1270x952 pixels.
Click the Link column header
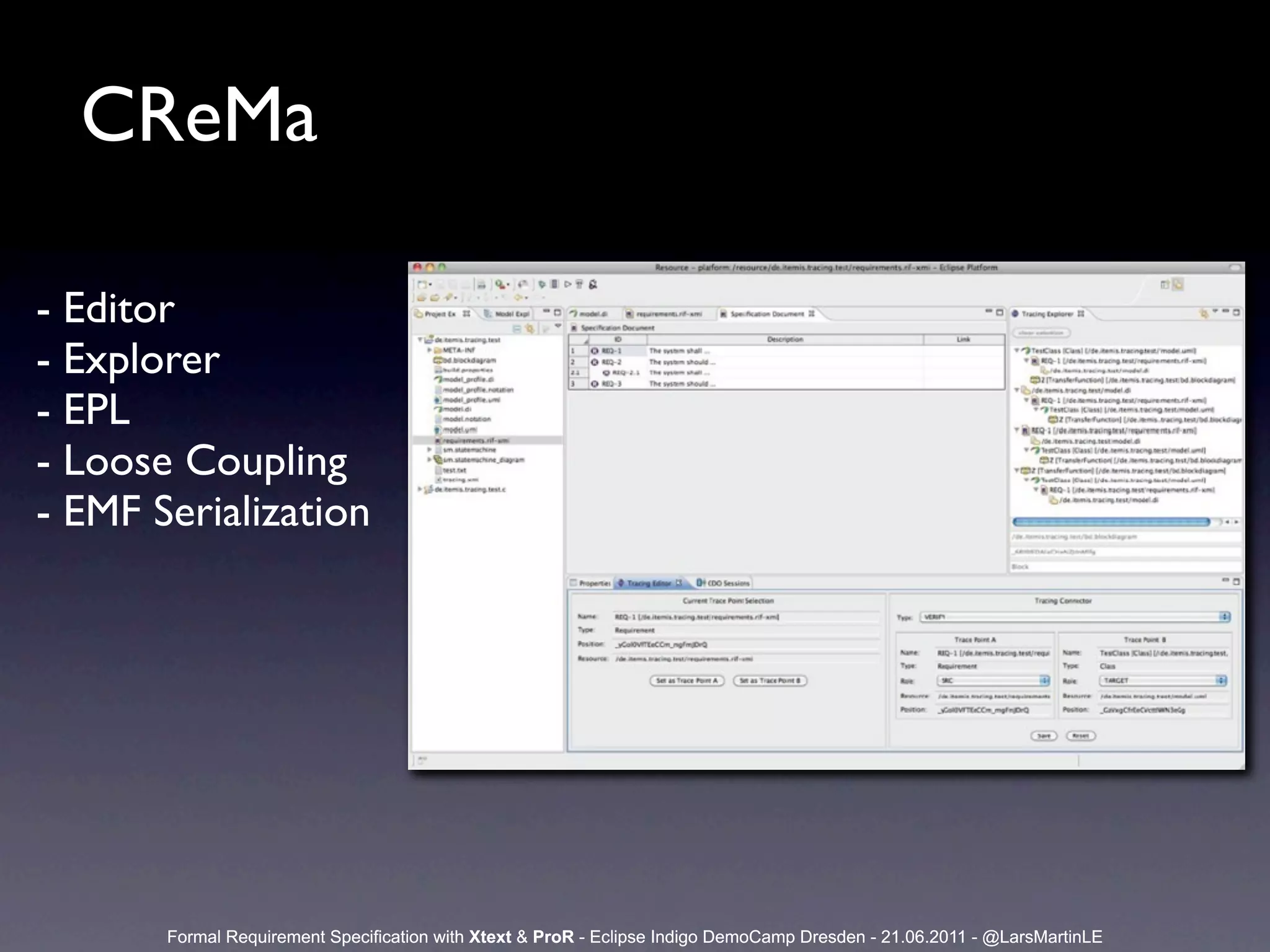click(x=964, y=340)
